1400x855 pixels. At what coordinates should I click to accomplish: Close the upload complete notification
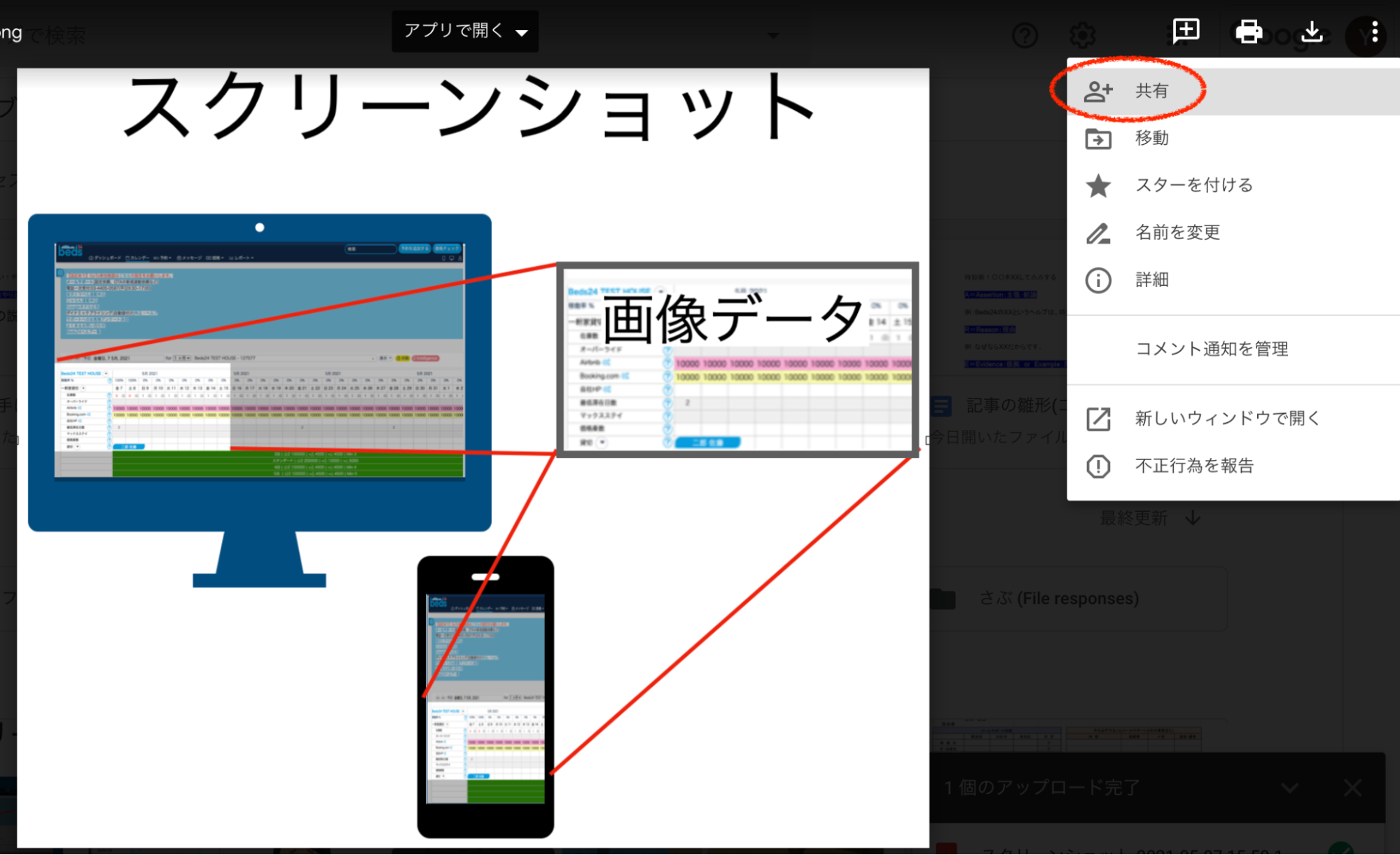[1352, 788]
